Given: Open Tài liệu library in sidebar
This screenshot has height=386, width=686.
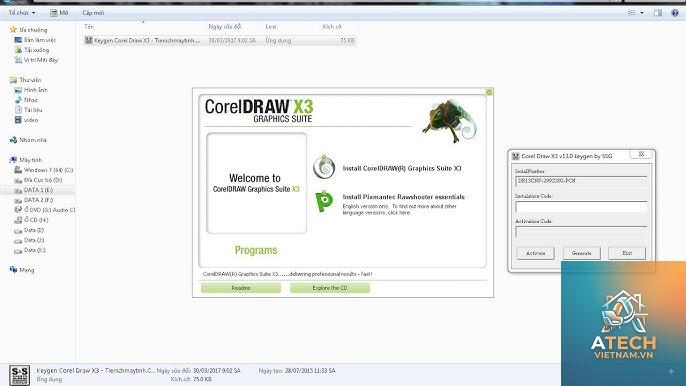Looking at the screenshot, I should coord(28,110).
